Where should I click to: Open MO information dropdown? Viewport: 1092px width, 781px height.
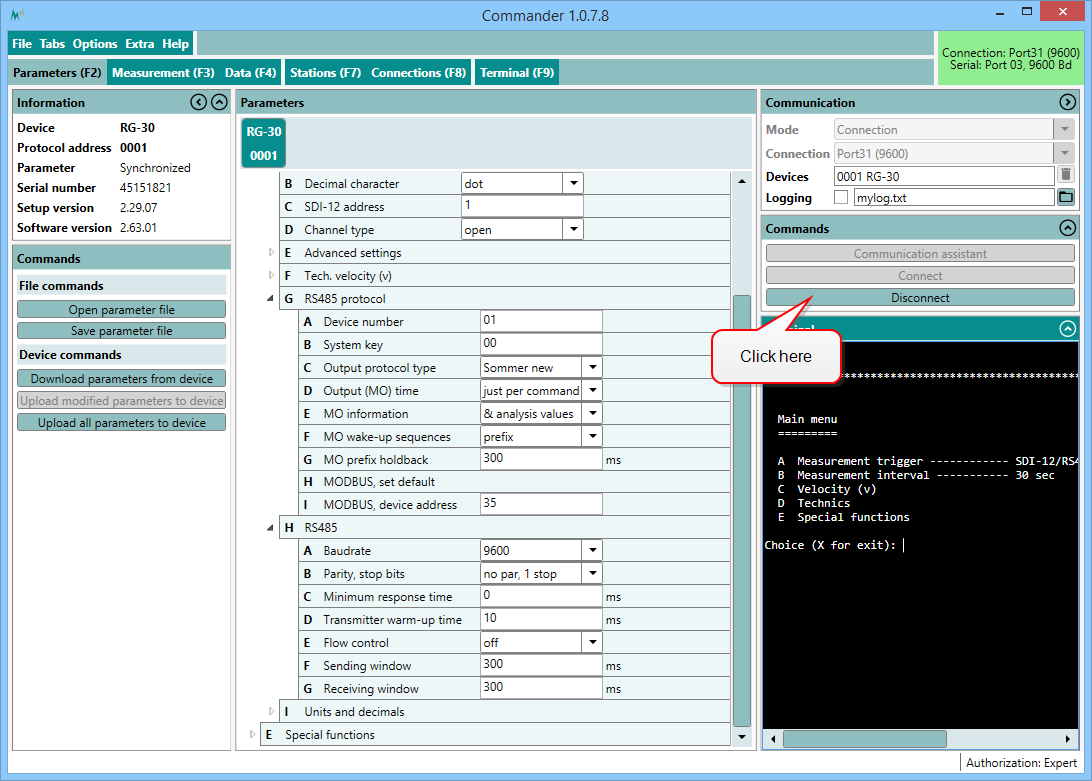(x=593, y=413)
